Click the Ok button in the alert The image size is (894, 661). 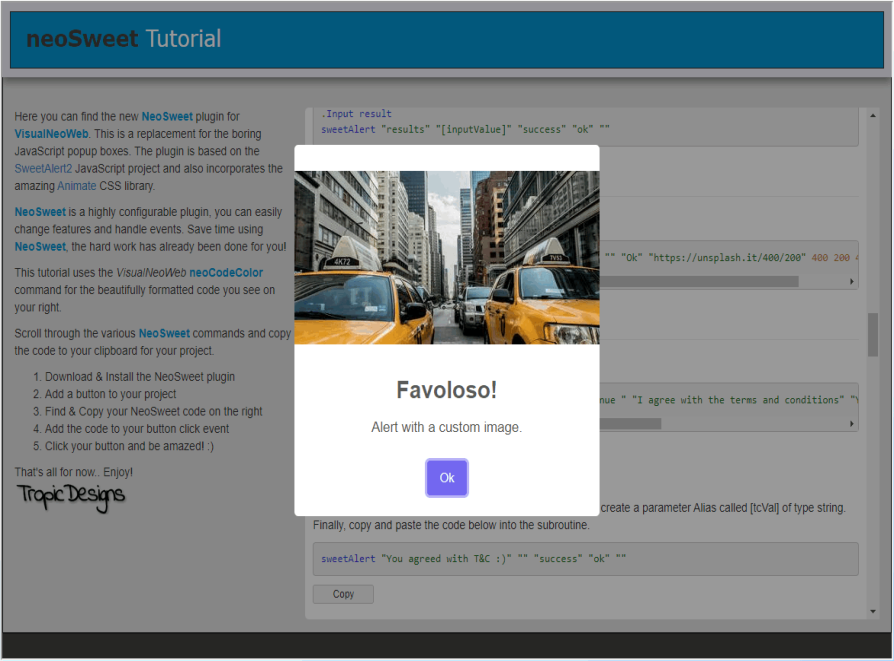tap(446, 478)
